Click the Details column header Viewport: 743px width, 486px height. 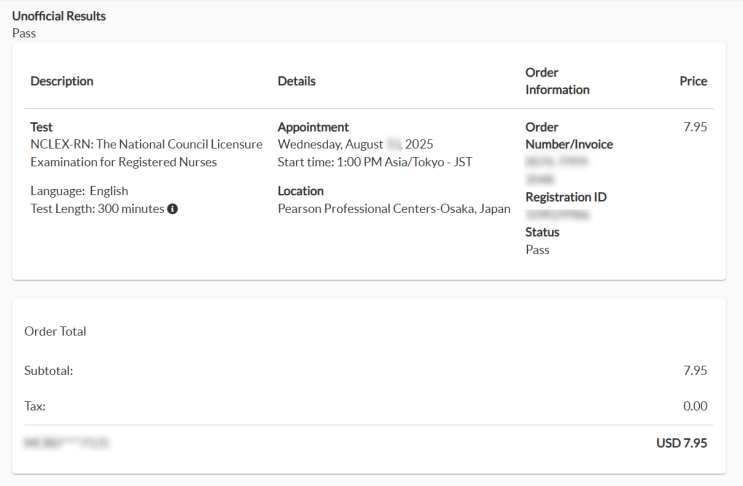tap(296, 81)
